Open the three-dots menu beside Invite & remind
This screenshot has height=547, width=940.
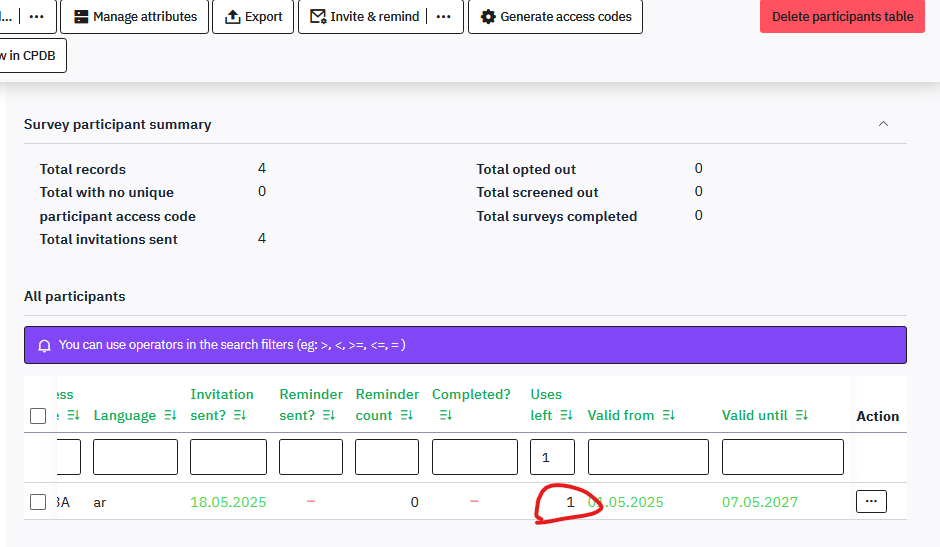click(x=444, y=17)
